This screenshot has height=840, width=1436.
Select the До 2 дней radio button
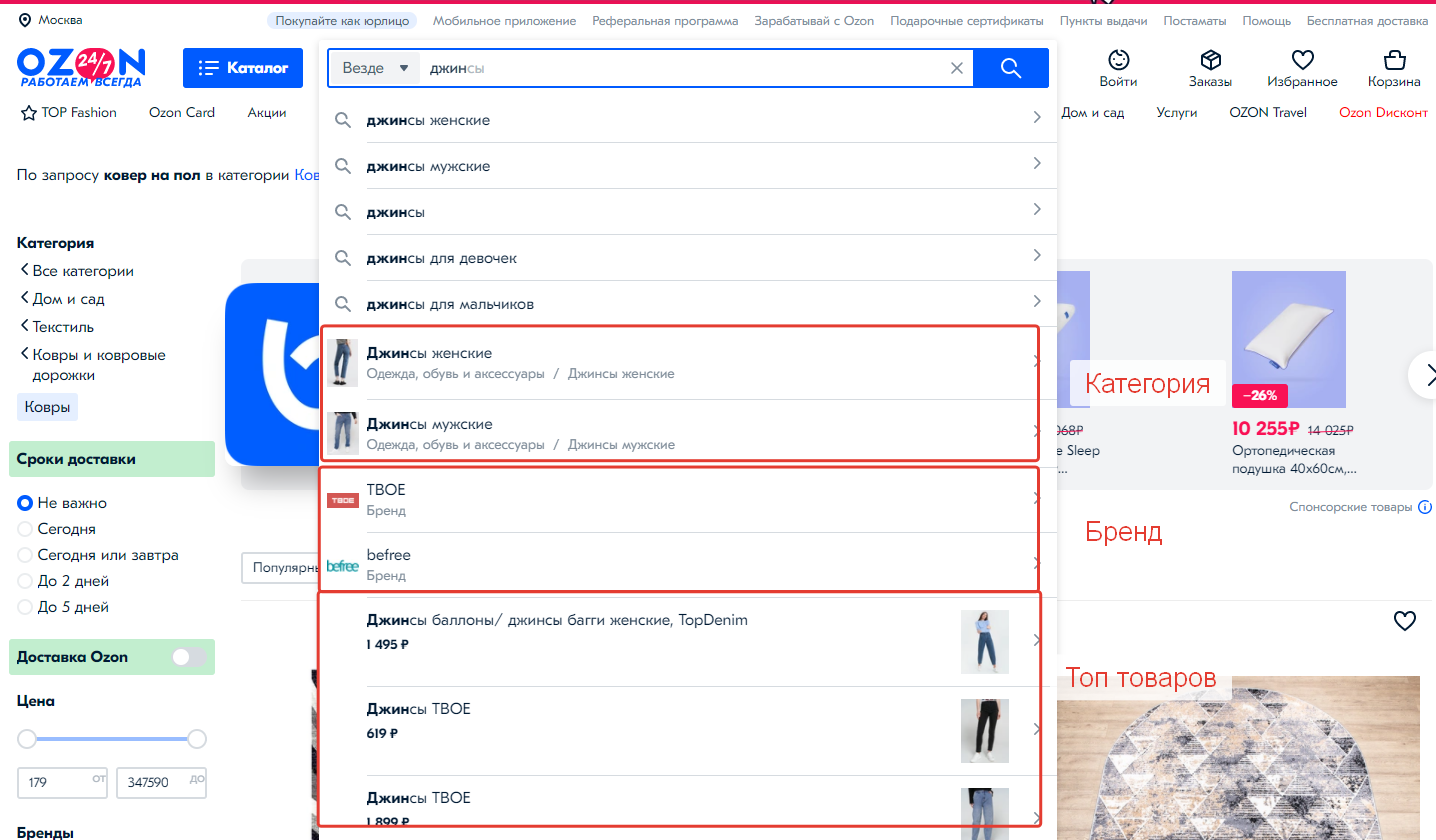click(x=25, y=581)
